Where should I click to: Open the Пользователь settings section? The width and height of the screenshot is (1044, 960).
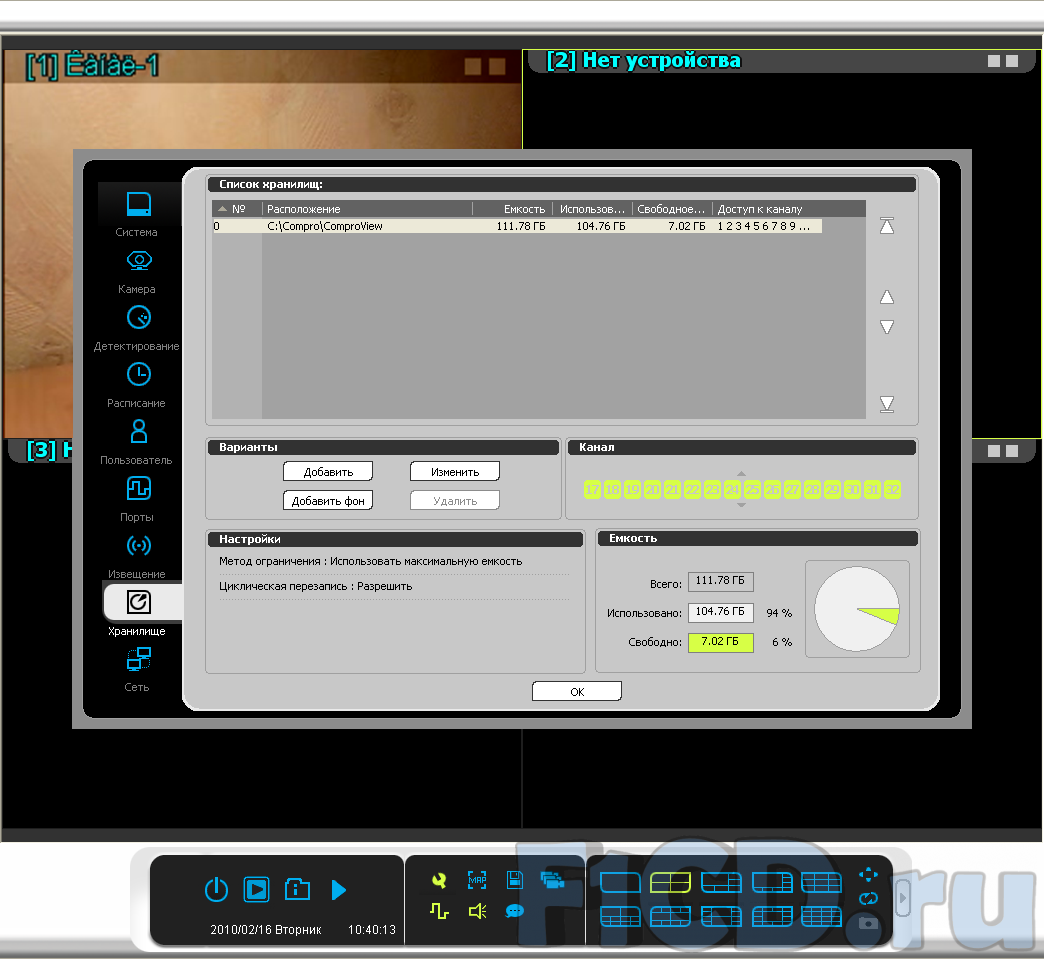[137, 443]
